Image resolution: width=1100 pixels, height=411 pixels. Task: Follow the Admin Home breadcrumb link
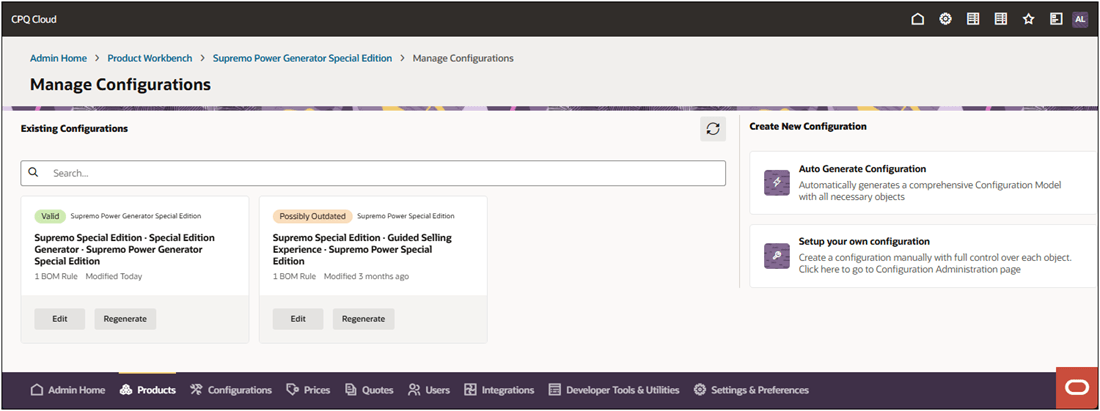coord(58,58)
